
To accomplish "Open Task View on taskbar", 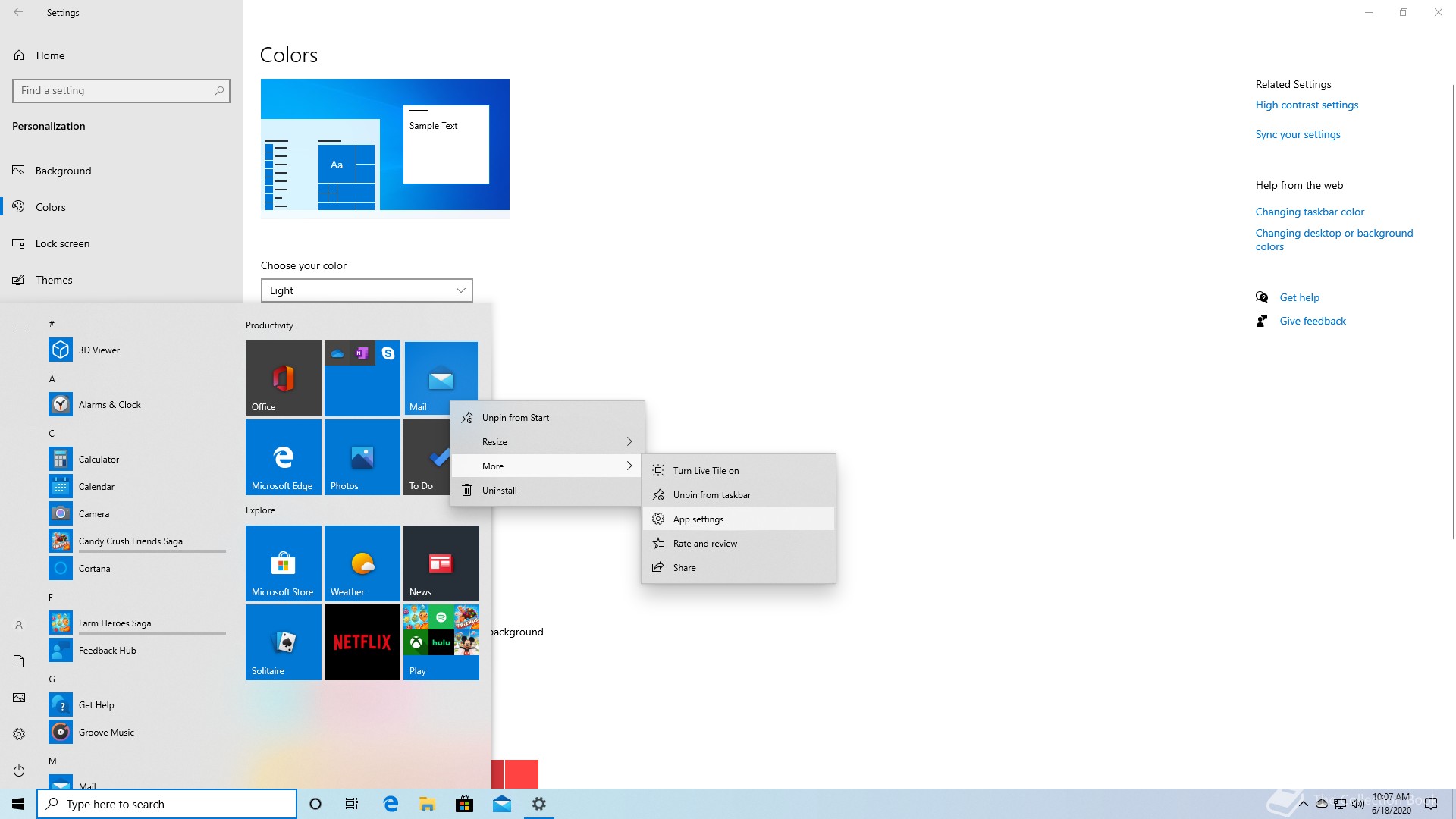I will [x=351, y=804].
